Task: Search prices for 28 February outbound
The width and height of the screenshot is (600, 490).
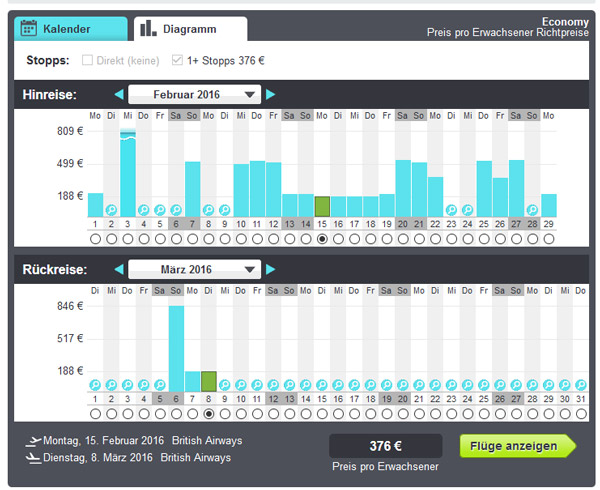Action: [532, 210]
